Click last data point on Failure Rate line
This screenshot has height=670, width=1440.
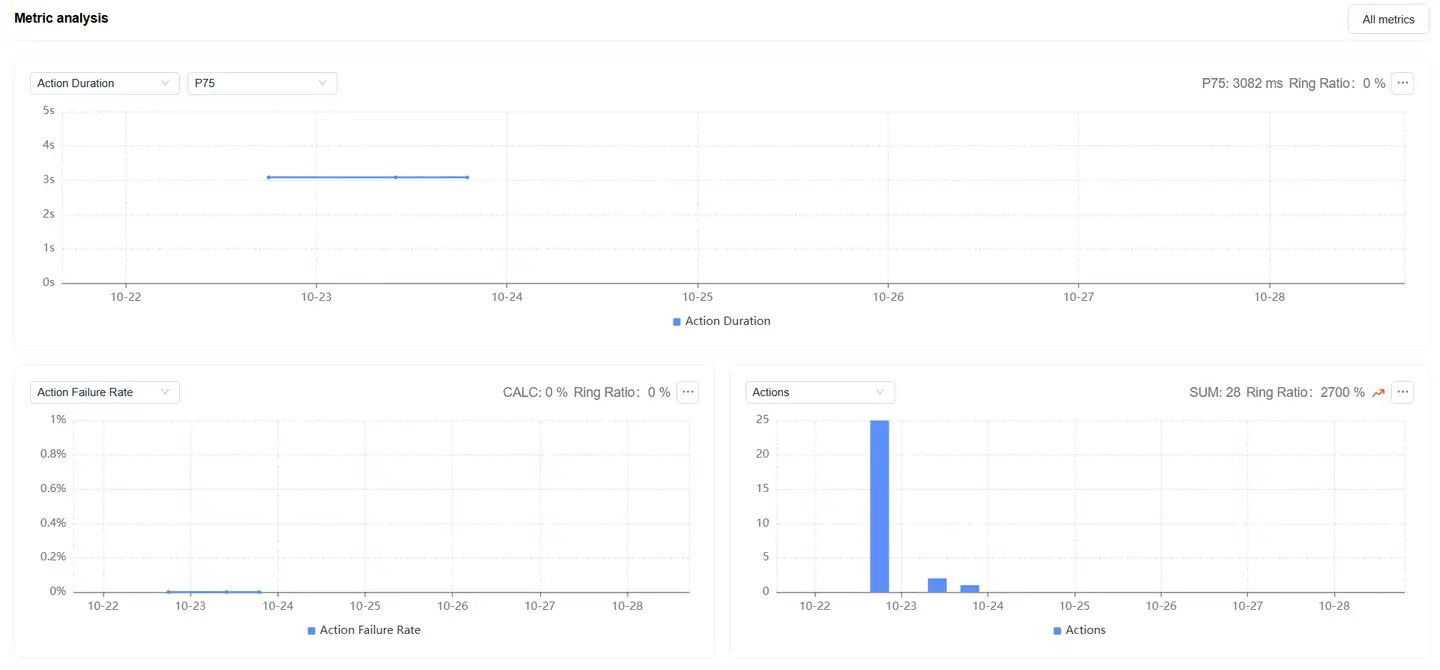coord(259,592)
